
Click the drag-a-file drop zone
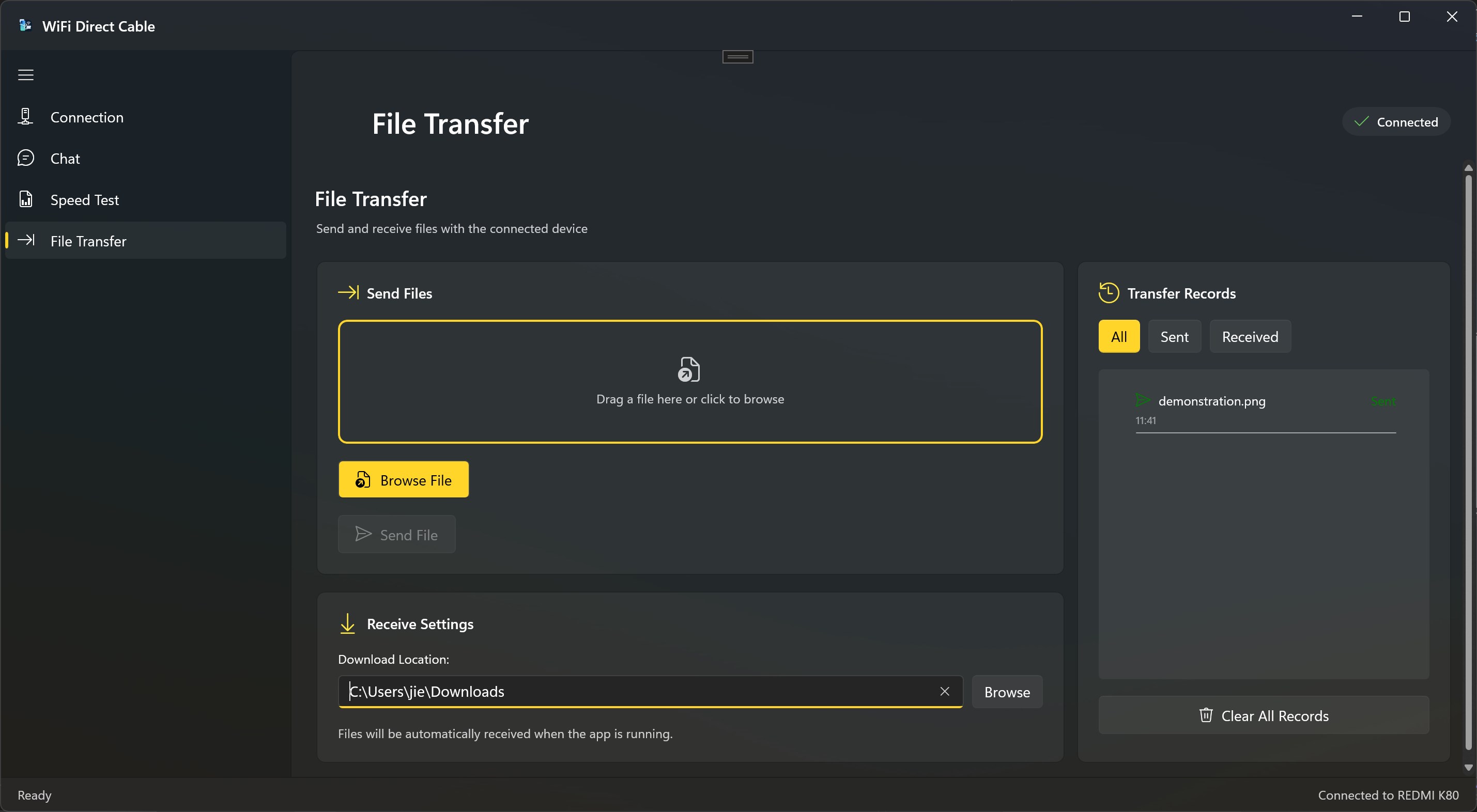tap(690, 382)
